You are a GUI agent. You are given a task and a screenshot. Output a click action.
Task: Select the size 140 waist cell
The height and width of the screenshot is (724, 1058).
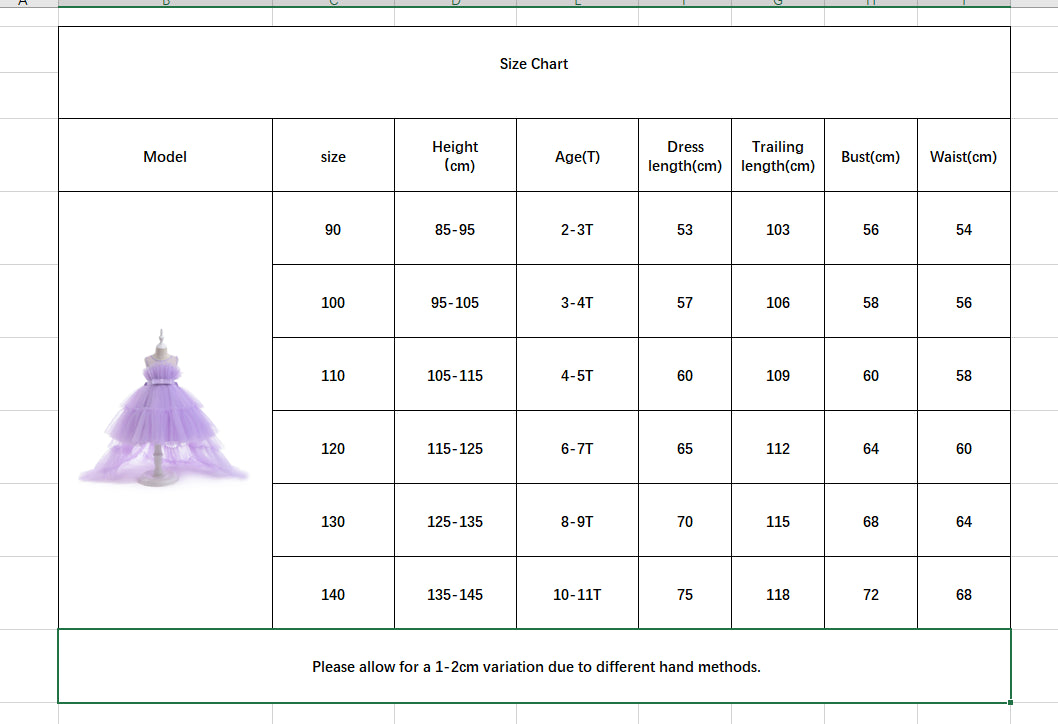[x=963, y=595]
